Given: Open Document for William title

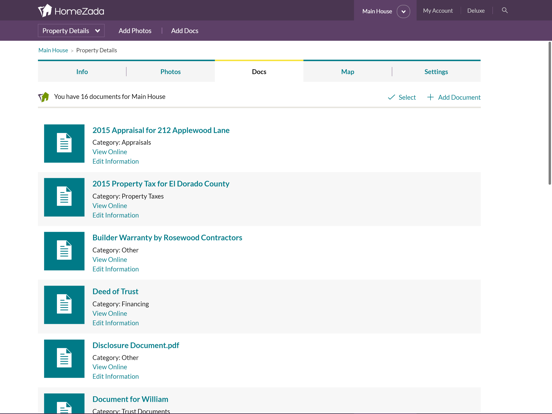Looking at the screenshot, I should [130, 399].
